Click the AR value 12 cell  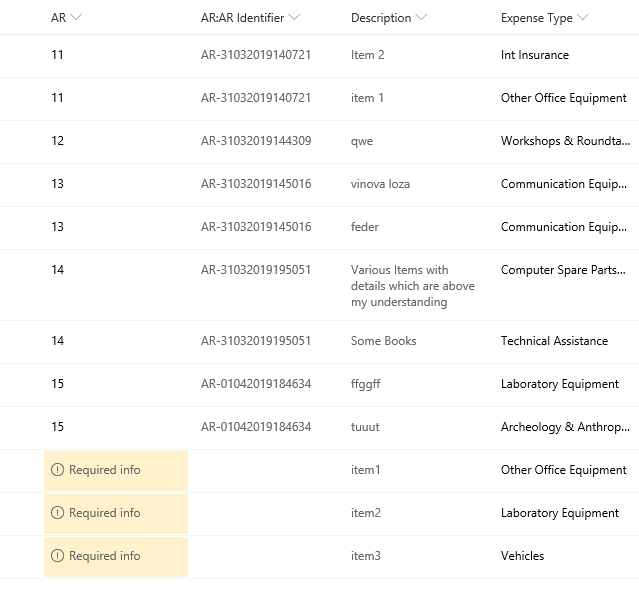(58, 141)
